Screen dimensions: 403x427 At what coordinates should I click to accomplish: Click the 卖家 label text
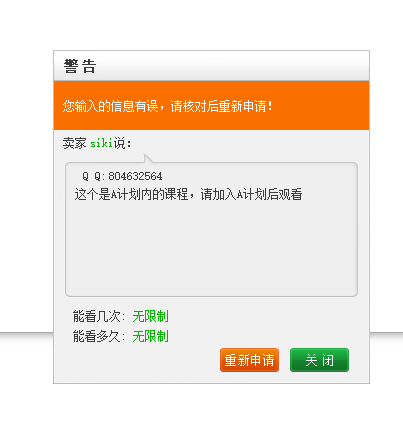74,143
